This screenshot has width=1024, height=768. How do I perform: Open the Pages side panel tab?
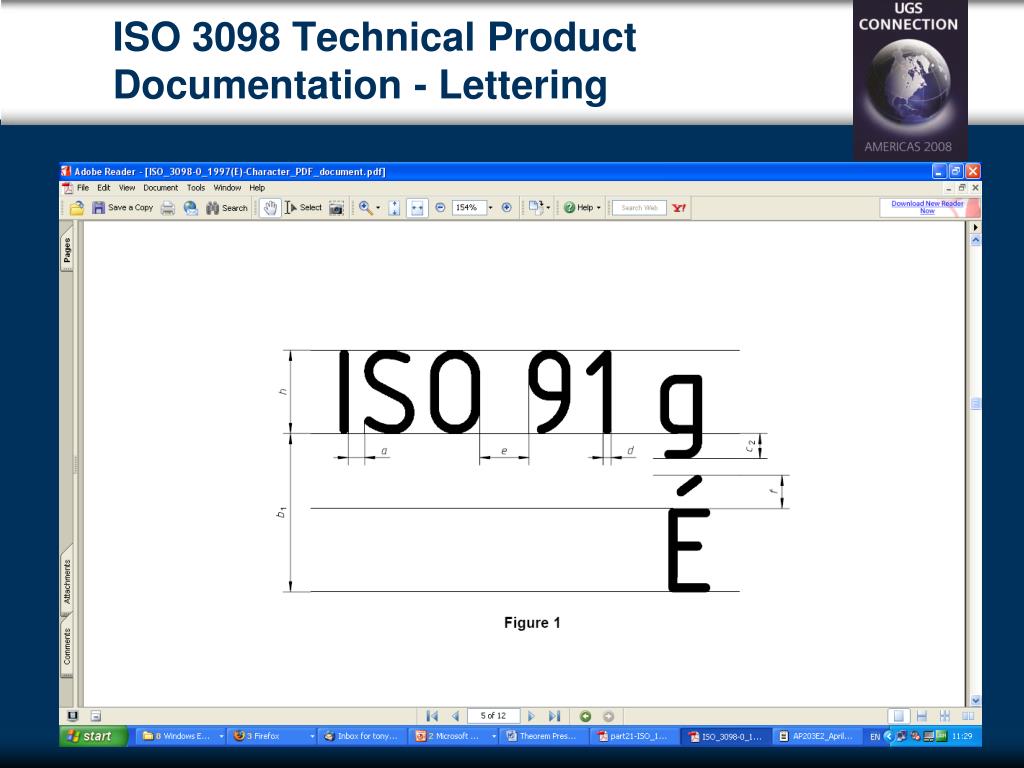(67, 250)
